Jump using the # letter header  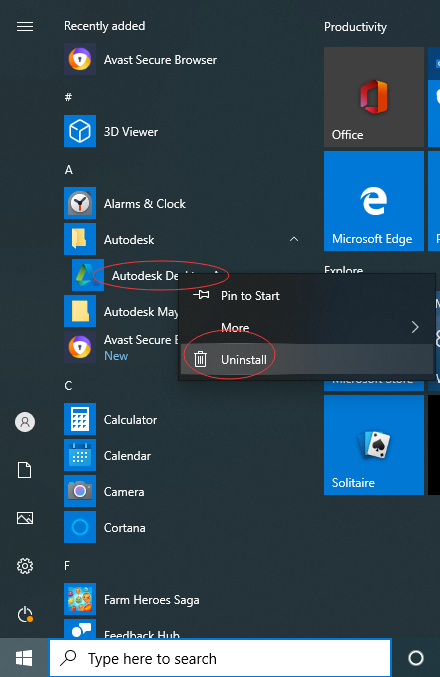pyautogui.click(x=68, y=97)
